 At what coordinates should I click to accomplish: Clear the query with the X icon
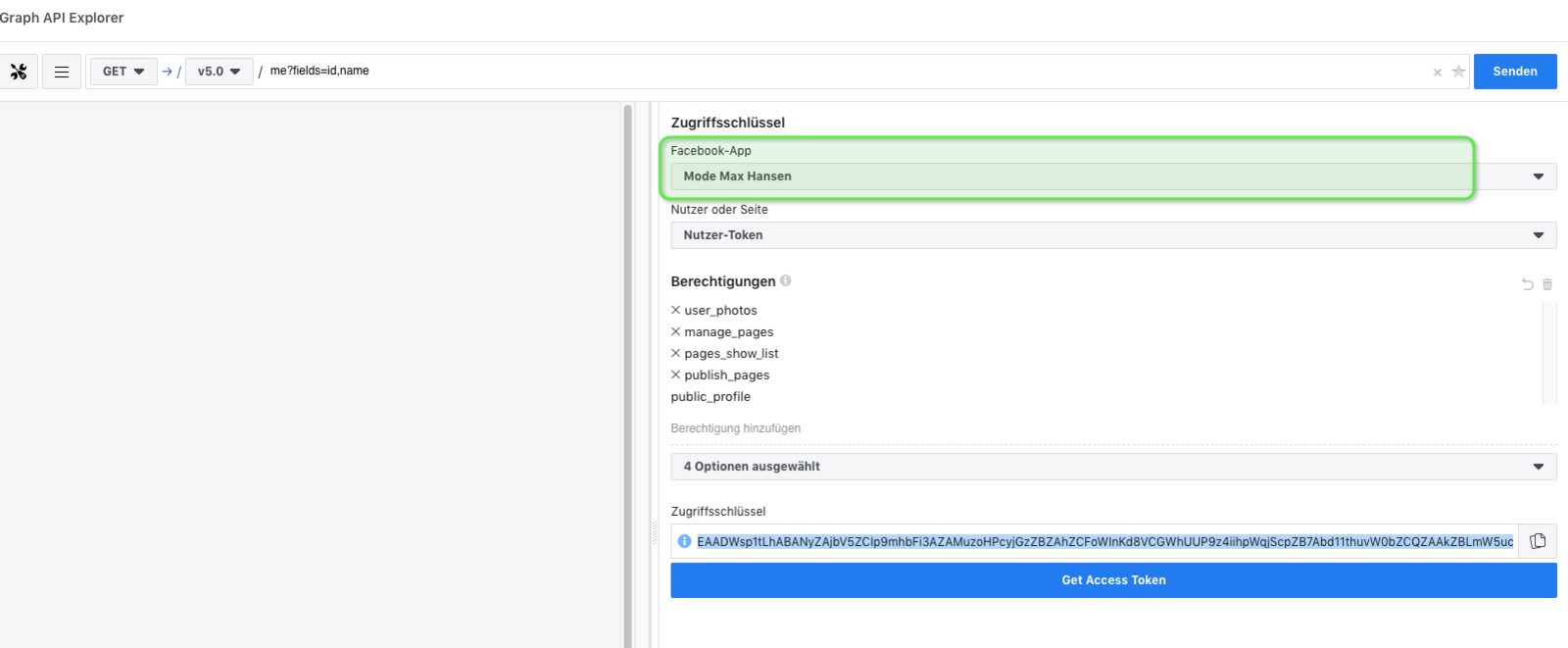click(1438, 73)
